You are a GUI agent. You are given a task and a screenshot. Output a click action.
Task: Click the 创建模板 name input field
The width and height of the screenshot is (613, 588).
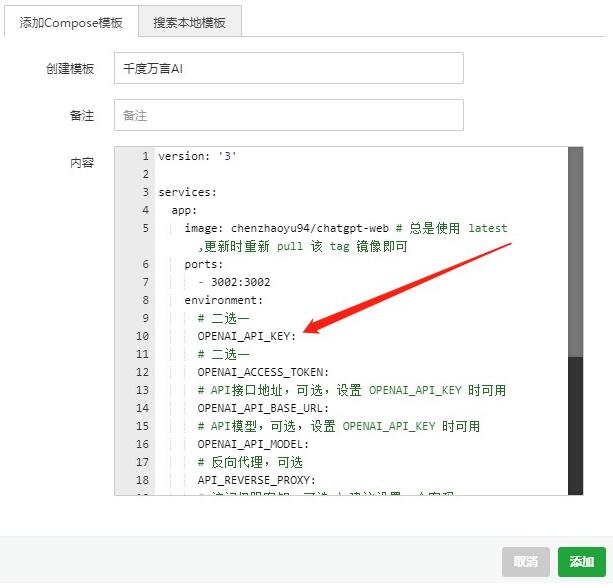[x=289, y=68]
